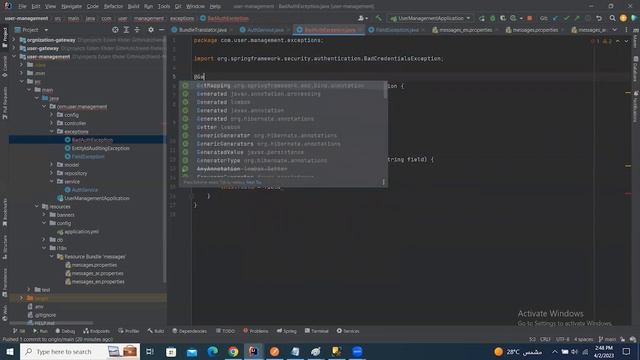Viewport: 640px width, 360px height.
Task: Open the Dependencies tool window
Action: click(190, 331)
